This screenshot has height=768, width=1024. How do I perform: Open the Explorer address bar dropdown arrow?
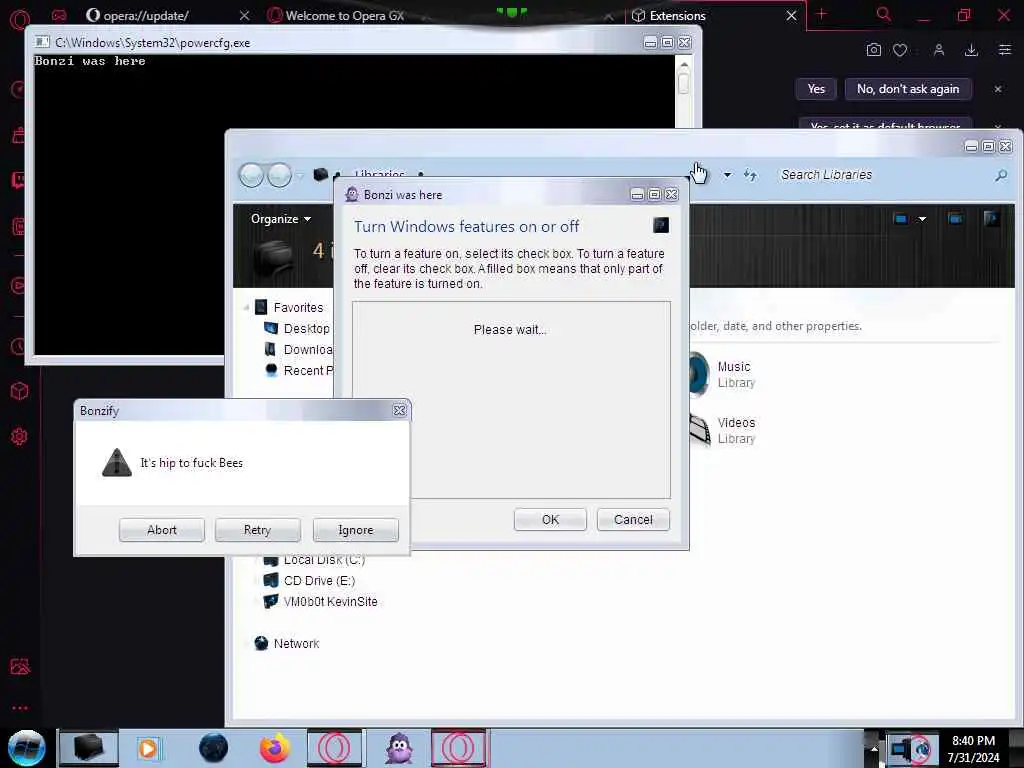tap(728, 175)
